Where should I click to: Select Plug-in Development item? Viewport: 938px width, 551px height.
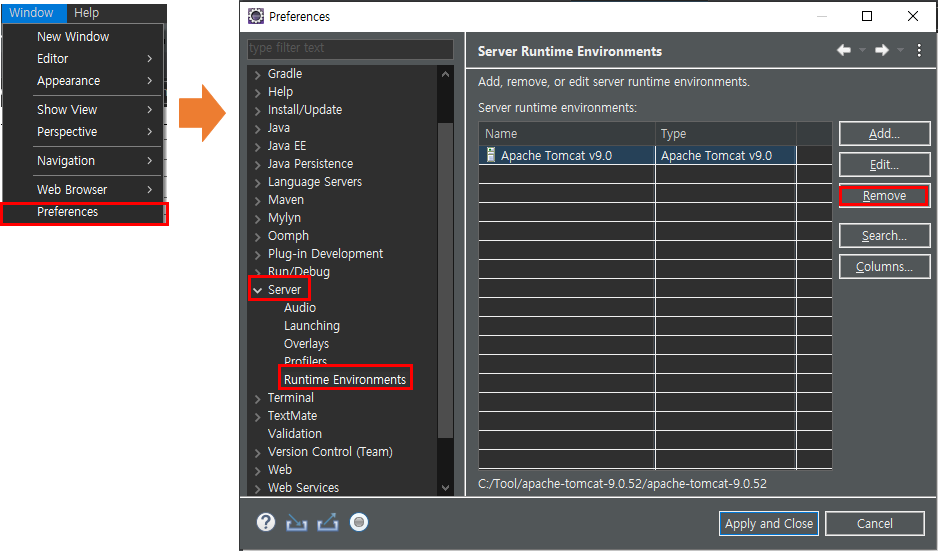point(325,253)
